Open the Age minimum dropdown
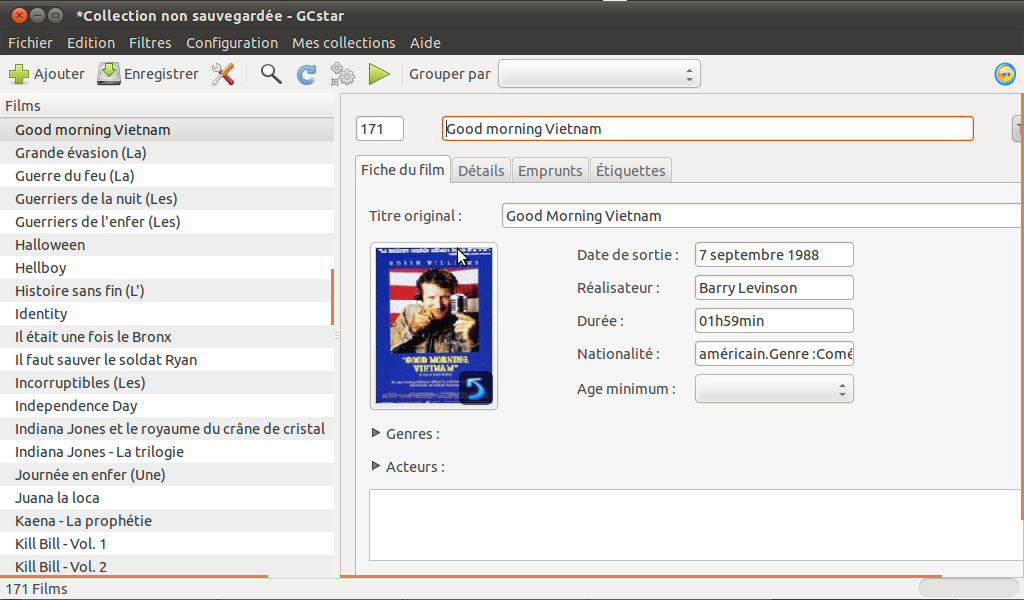This screenshot has width=1024, height=600. [774, 389]
